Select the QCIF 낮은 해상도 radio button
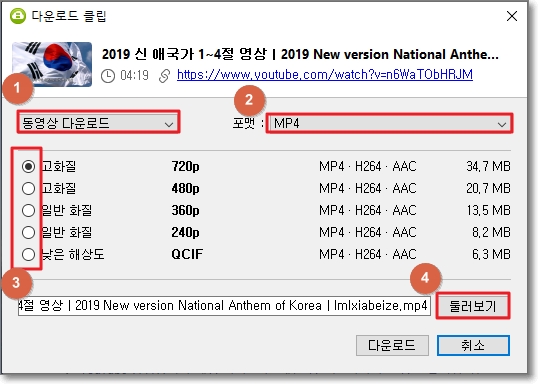Screen dimensions: 538x384 [28, 254]
